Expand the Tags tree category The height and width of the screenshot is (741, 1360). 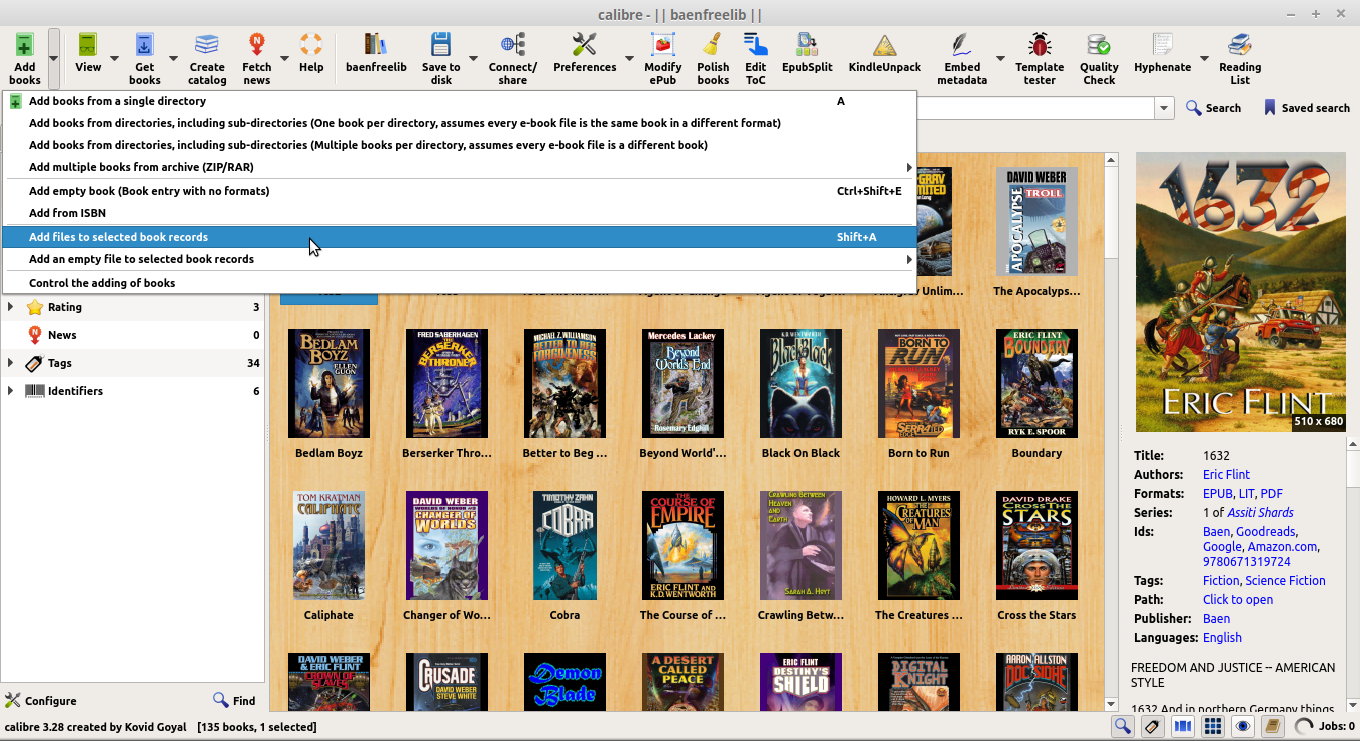point(11,363)
